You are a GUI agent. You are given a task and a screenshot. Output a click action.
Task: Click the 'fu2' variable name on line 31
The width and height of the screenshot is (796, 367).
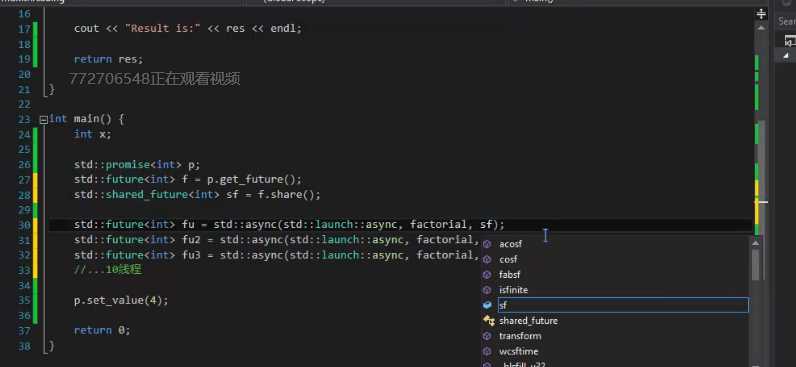pyautogui.click(x=191, y=240)
